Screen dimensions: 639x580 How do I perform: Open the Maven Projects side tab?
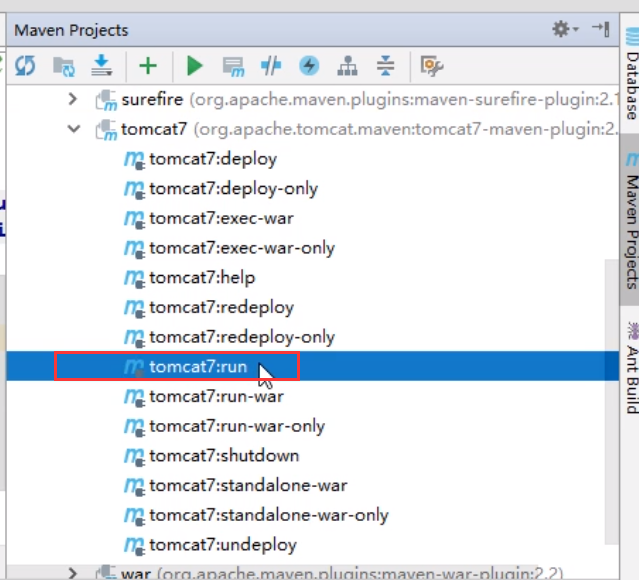[x=631, y=220]
